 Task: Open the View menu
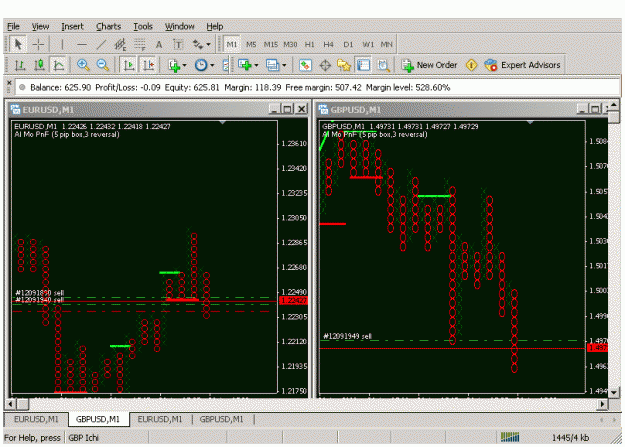40,26
